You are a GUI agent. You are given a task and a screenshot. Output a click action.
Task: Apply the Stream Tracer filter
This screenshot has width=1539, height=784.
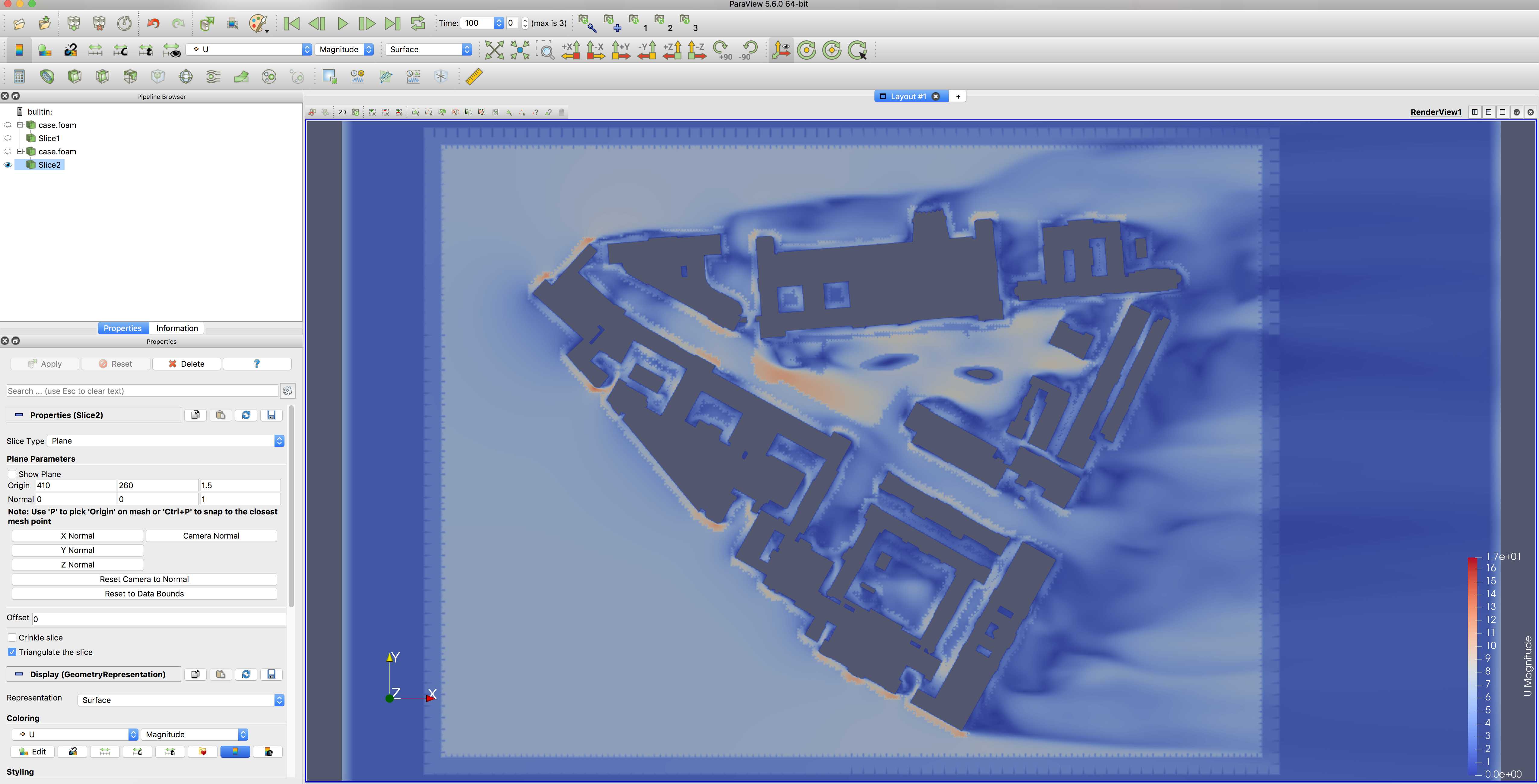(x=213, y=76)
